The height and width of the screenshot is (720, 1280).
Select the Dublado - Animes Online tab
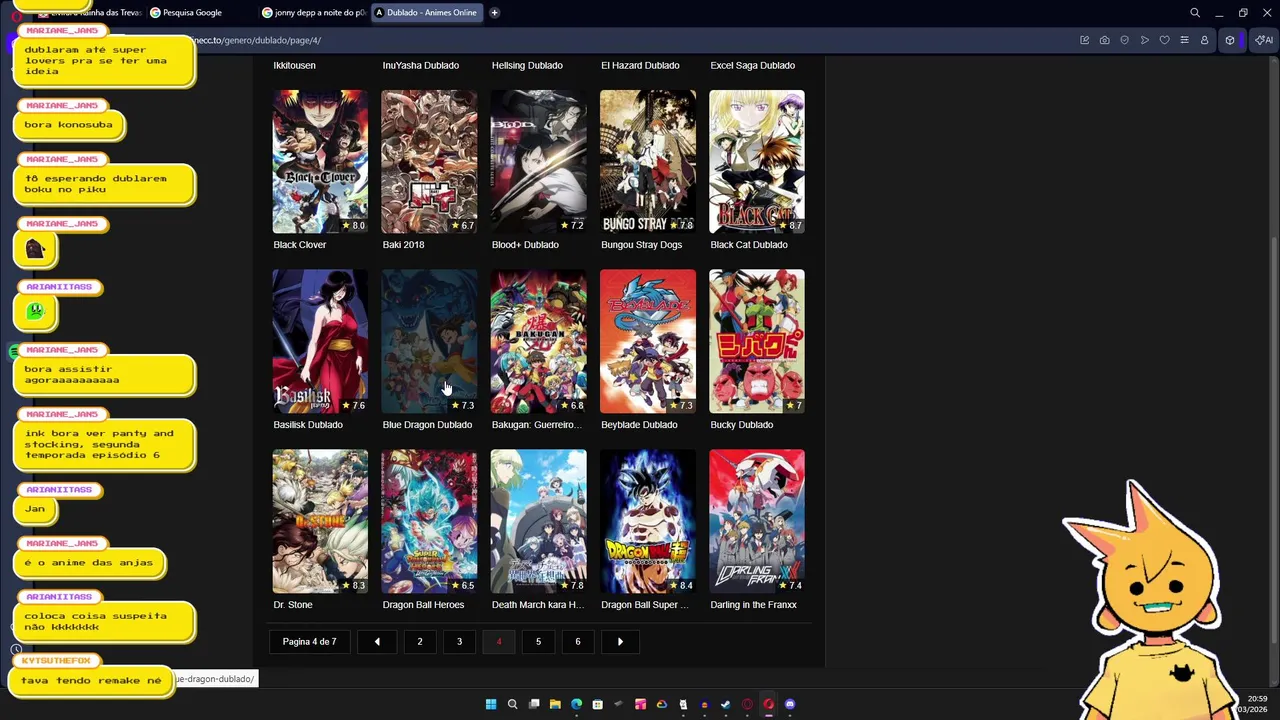coord(426,13)
